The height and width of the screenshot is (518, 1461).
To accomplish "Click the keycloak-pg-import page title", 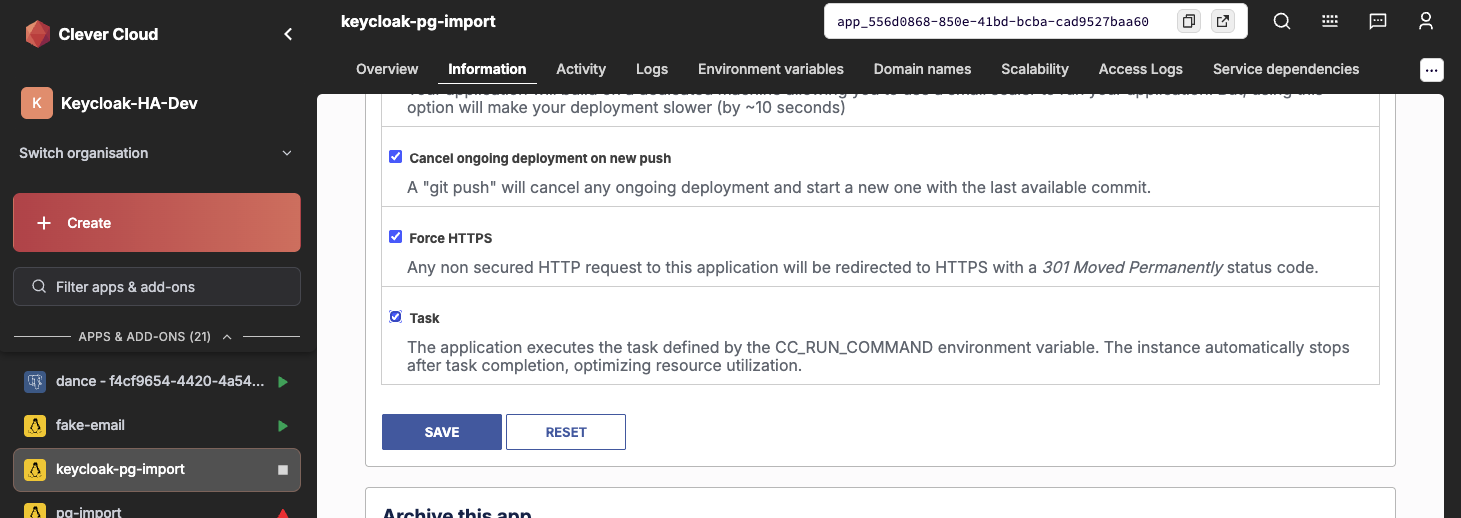I will point(418,21).
